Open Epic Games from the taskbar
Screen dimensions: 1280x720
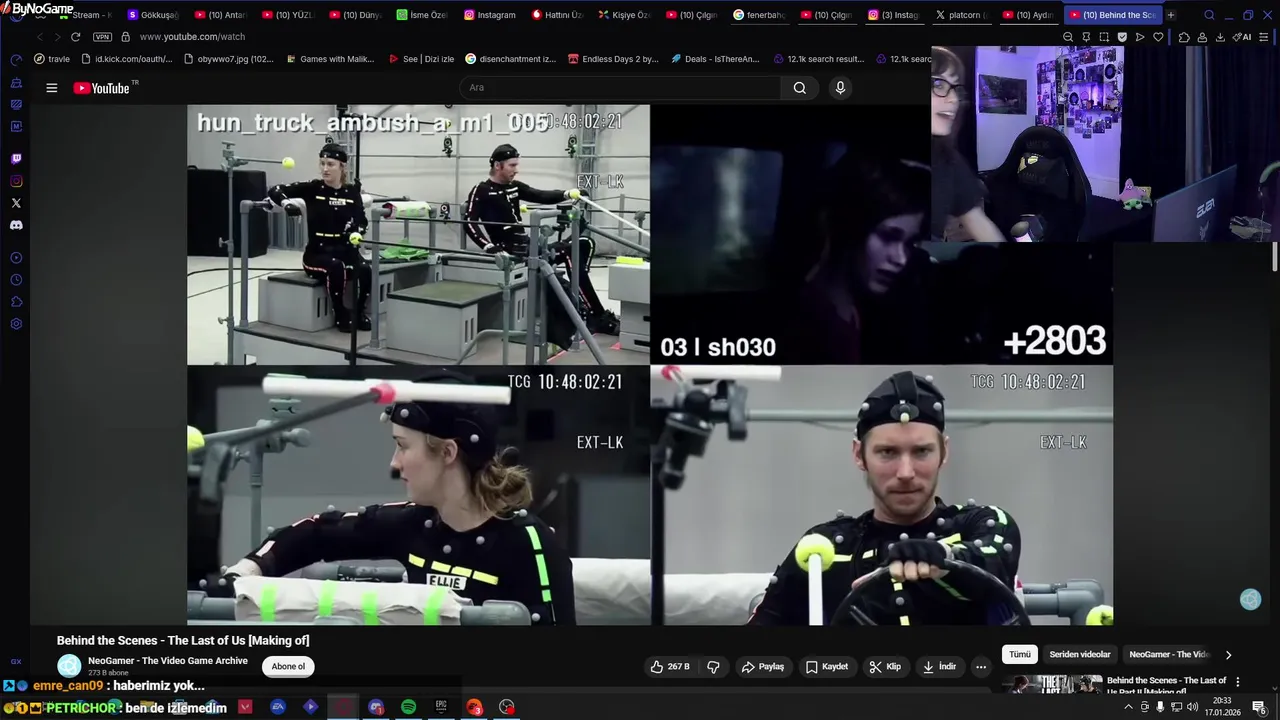point(441,707)
